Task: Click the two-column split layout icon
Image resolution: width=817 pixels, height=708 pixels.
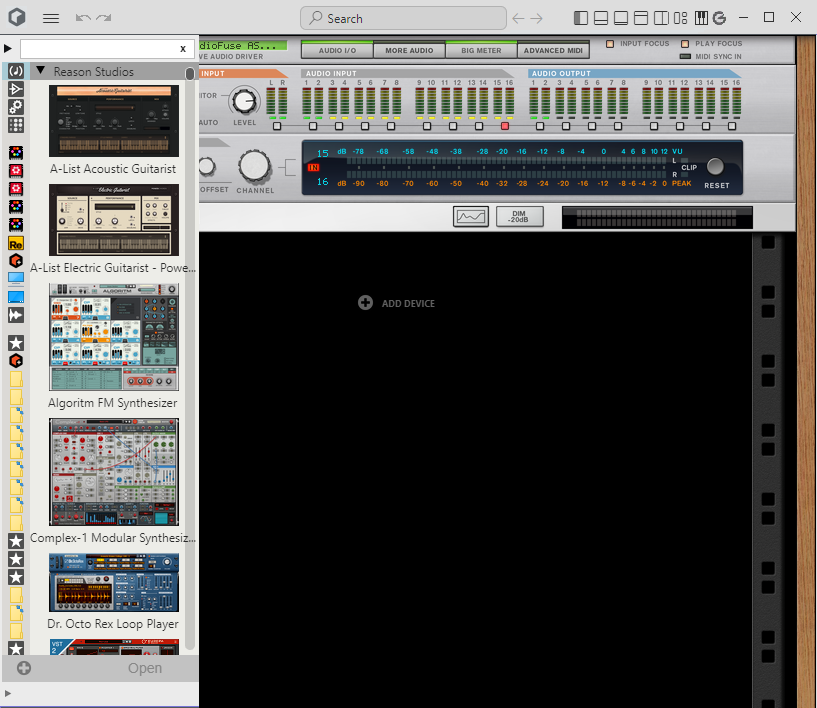Action: point(661,18)
